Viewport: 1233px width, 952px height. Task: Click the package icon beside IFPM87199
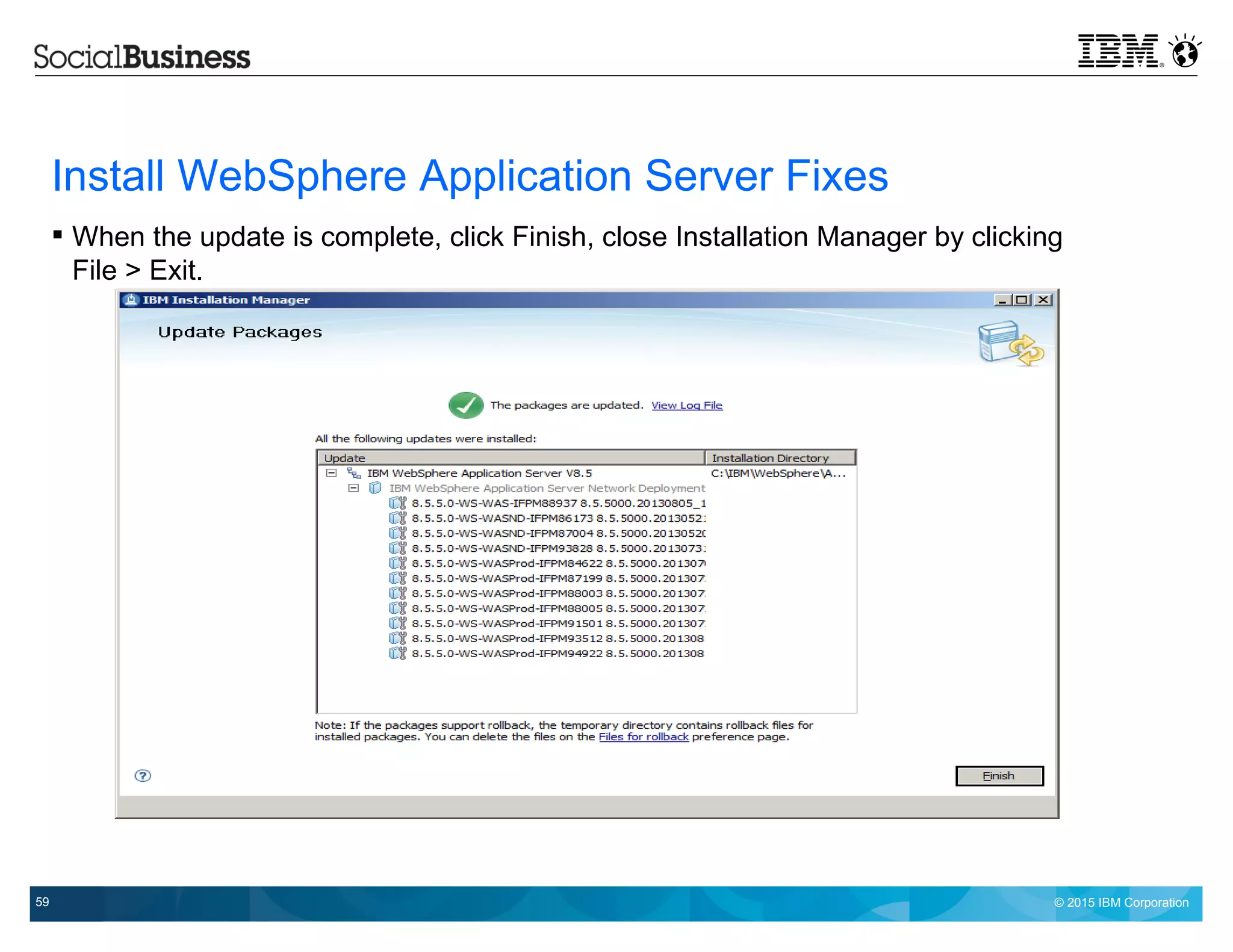[x=398, y=578]
